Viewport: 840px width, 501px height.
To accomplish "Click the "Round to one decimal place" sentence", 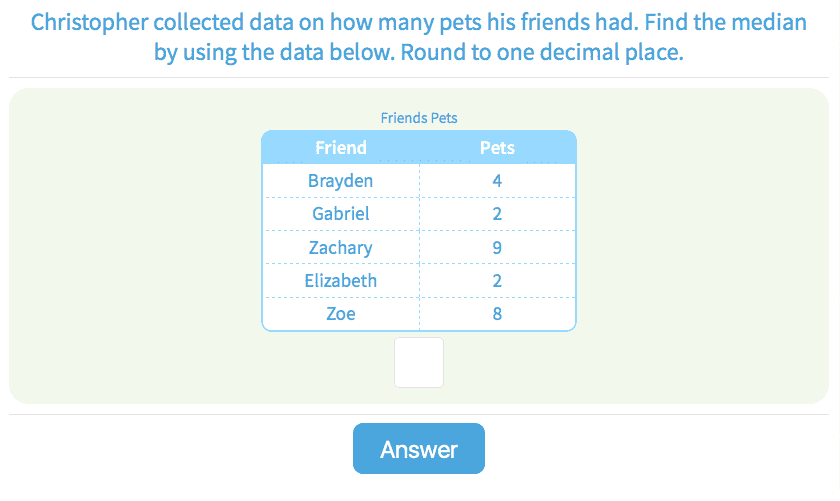I will click(542, 53).
